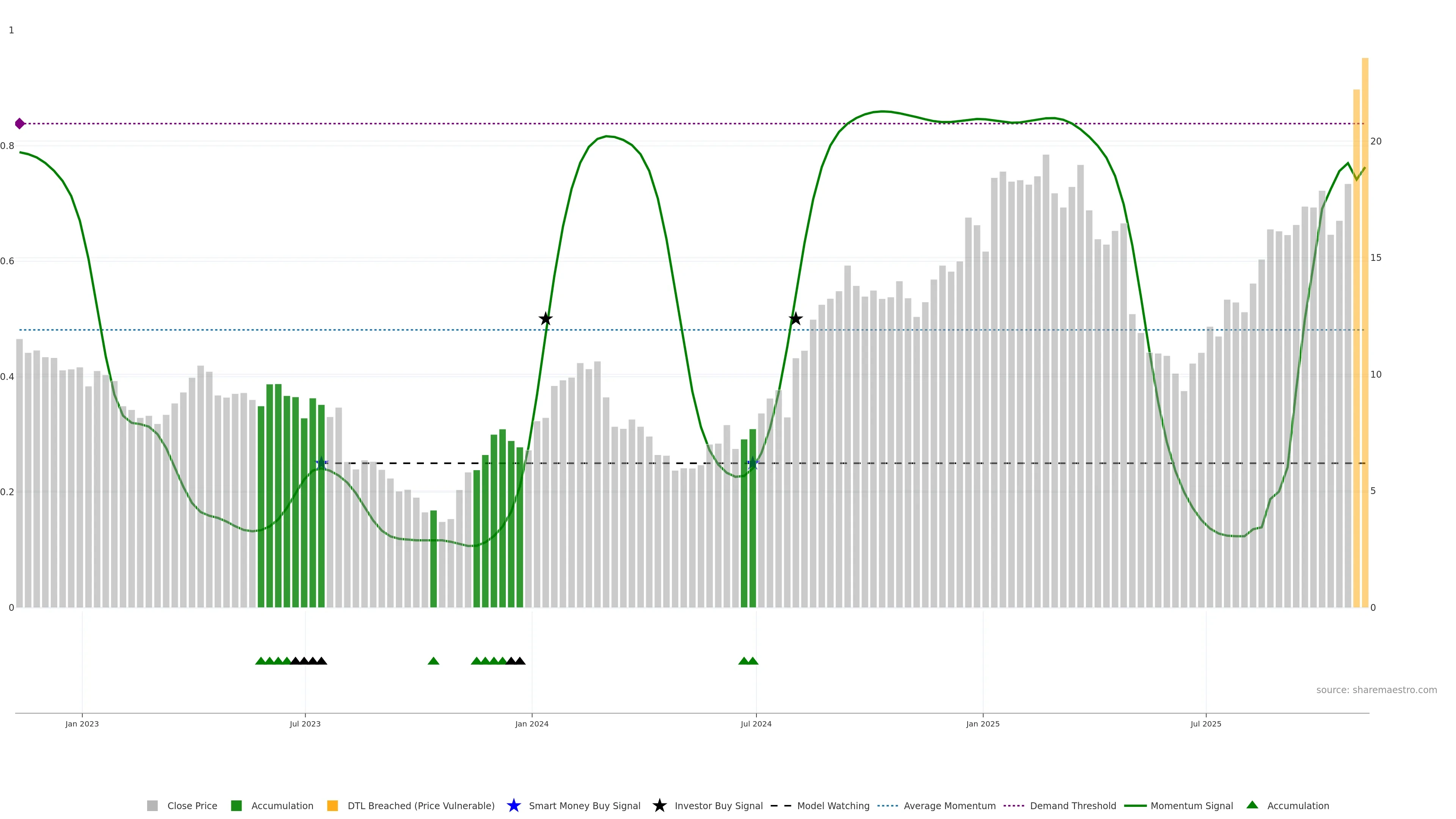Click the orange DTL Breached legend swatch

coord(333,805)
